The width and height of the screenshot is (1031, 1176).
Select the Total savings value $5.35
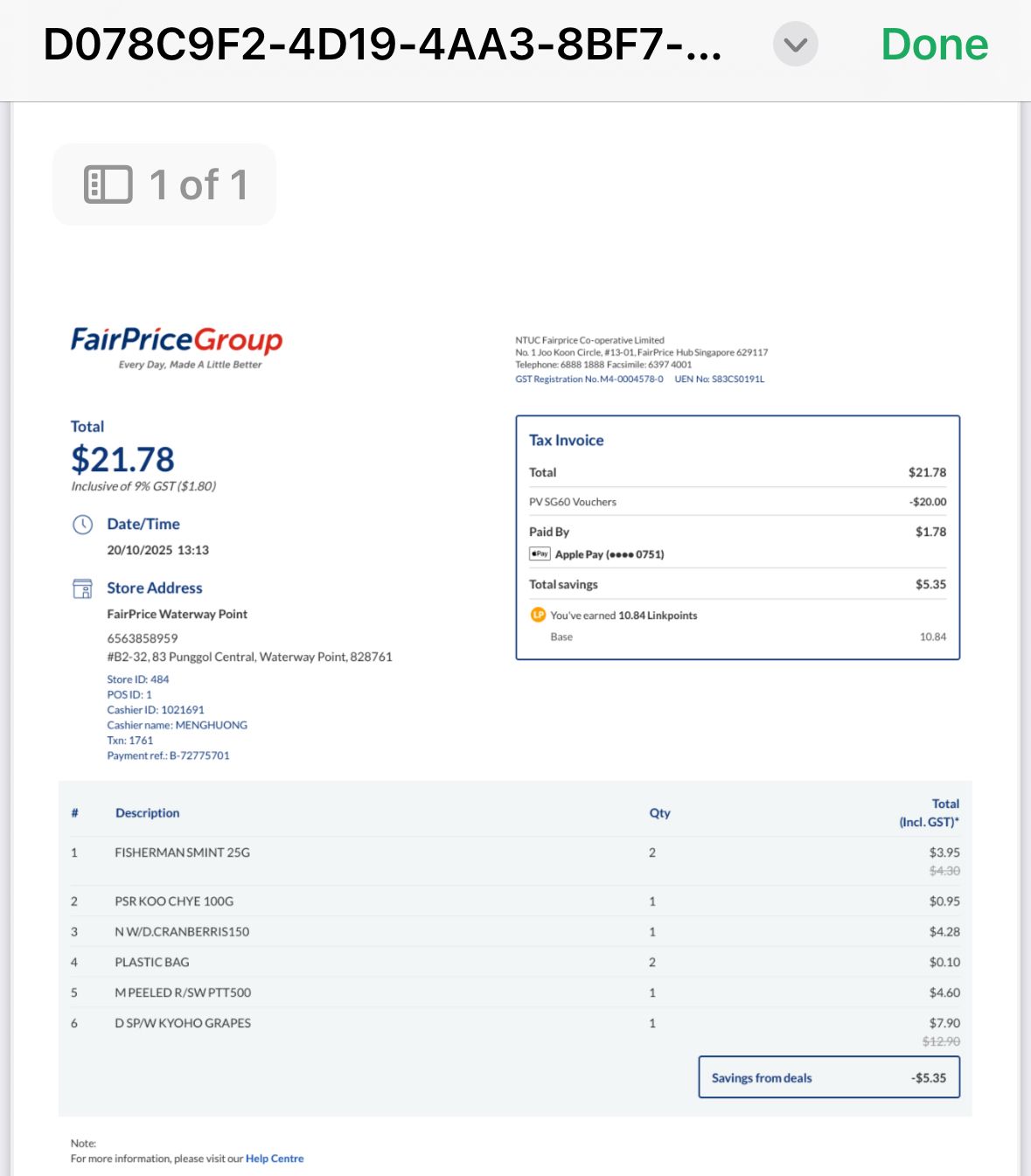(x=930, y=584)
